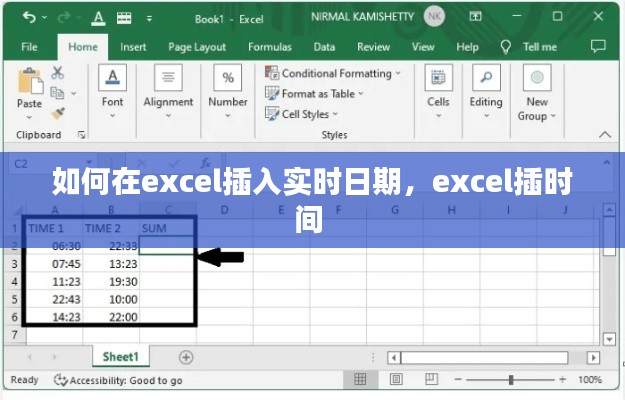The width and height of the screenshot is (625, 400).
Task: Click the Cut scissors icon
Action: [58, 72]
